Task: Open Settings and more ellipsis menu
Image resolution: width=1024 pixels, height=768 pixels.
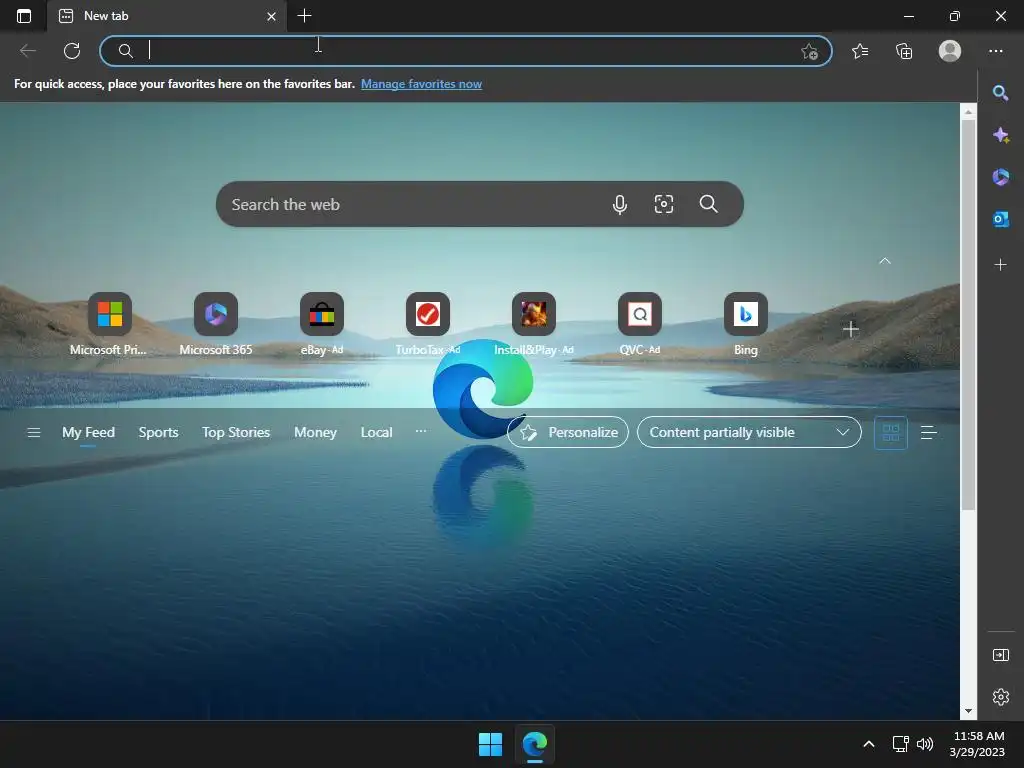Action: coord(995,51)
